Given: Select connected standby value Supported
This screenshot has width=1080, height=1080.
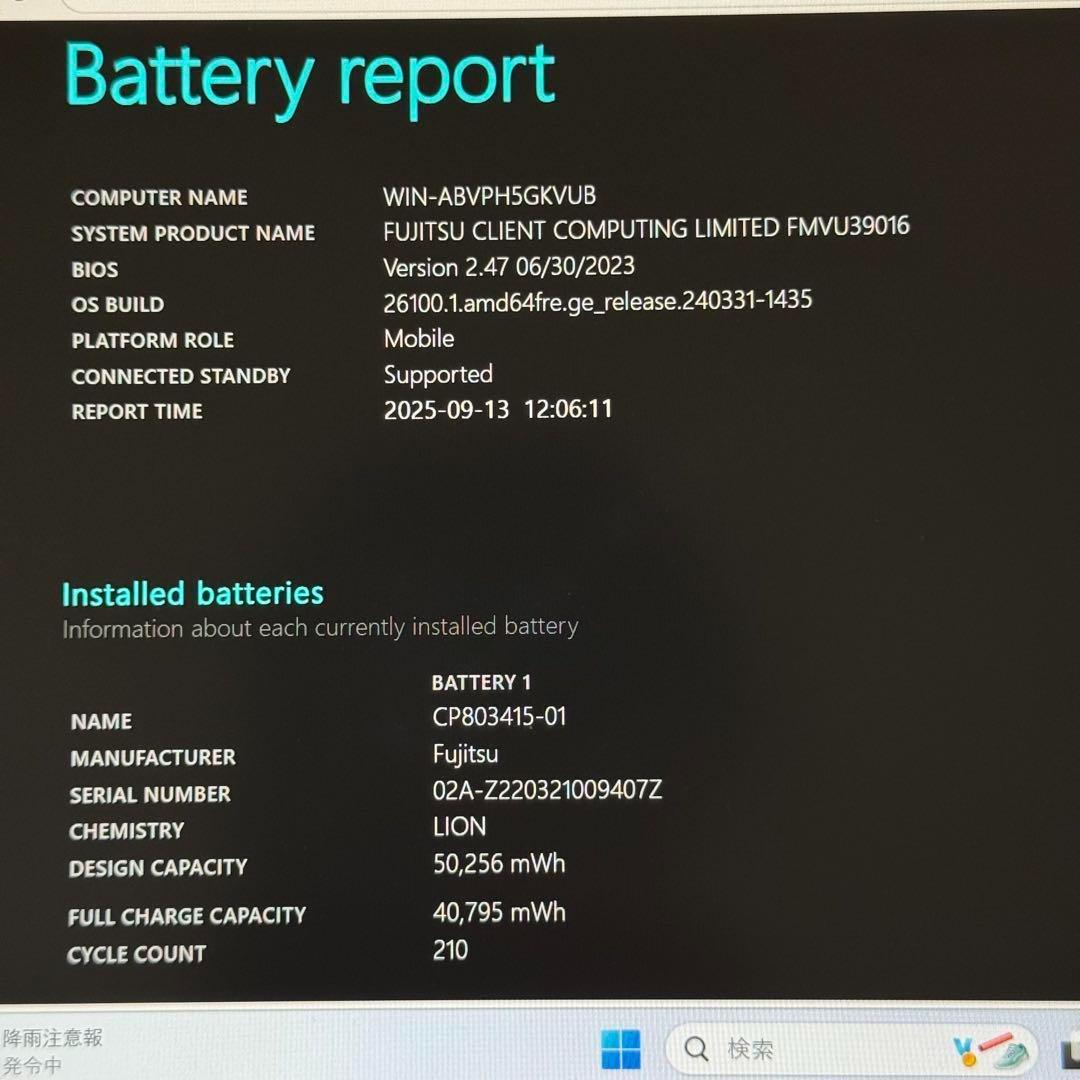Looking at the screenshot, I should pyautogui.click(x=438, y=375).
